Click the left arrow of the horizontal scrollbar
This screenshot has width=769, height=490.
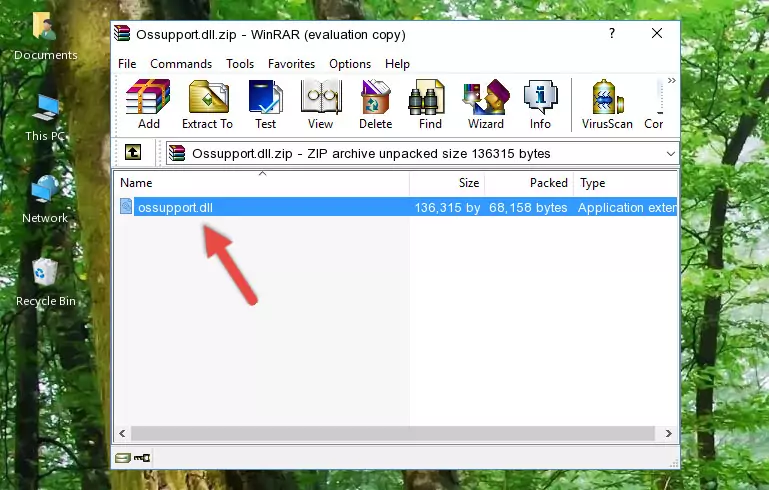click(122, 433)
